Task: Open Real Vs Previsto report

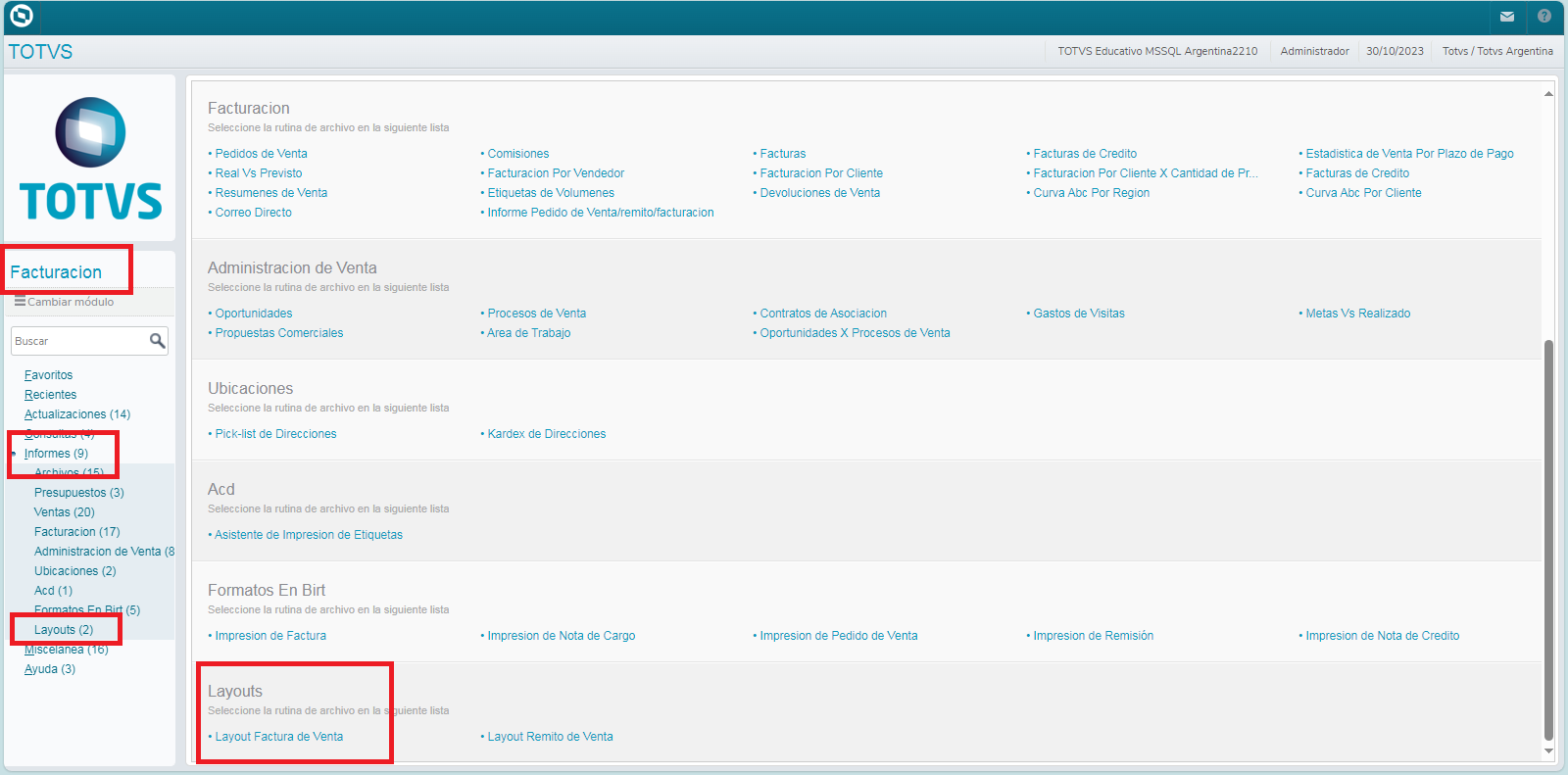Action: pyautogui.click(x=259, y=173)
